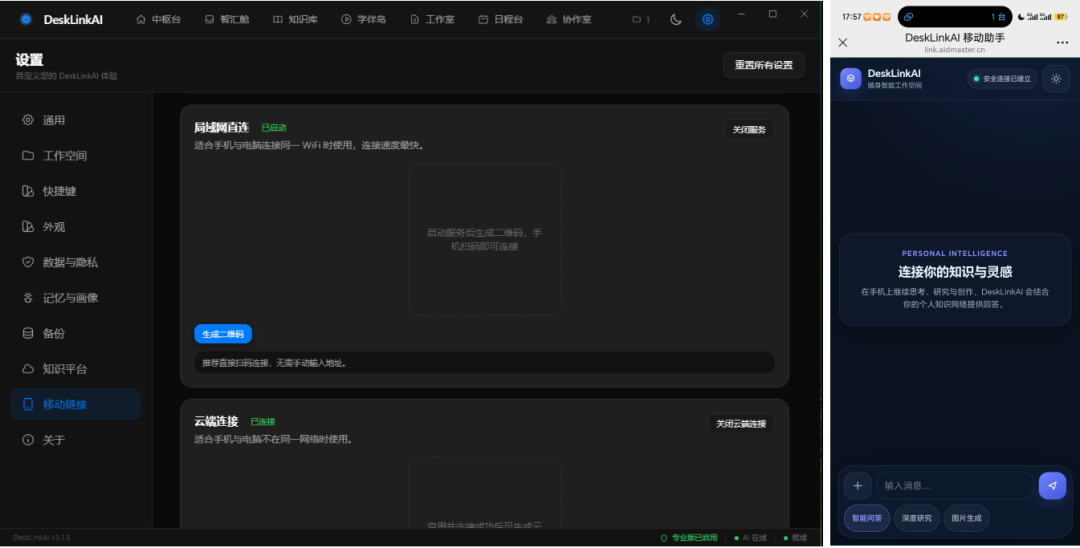The height and width of the screenshot is (548, 1080).
Task: Open the three-dot menu on phone page
Action: coord(1062,43)
